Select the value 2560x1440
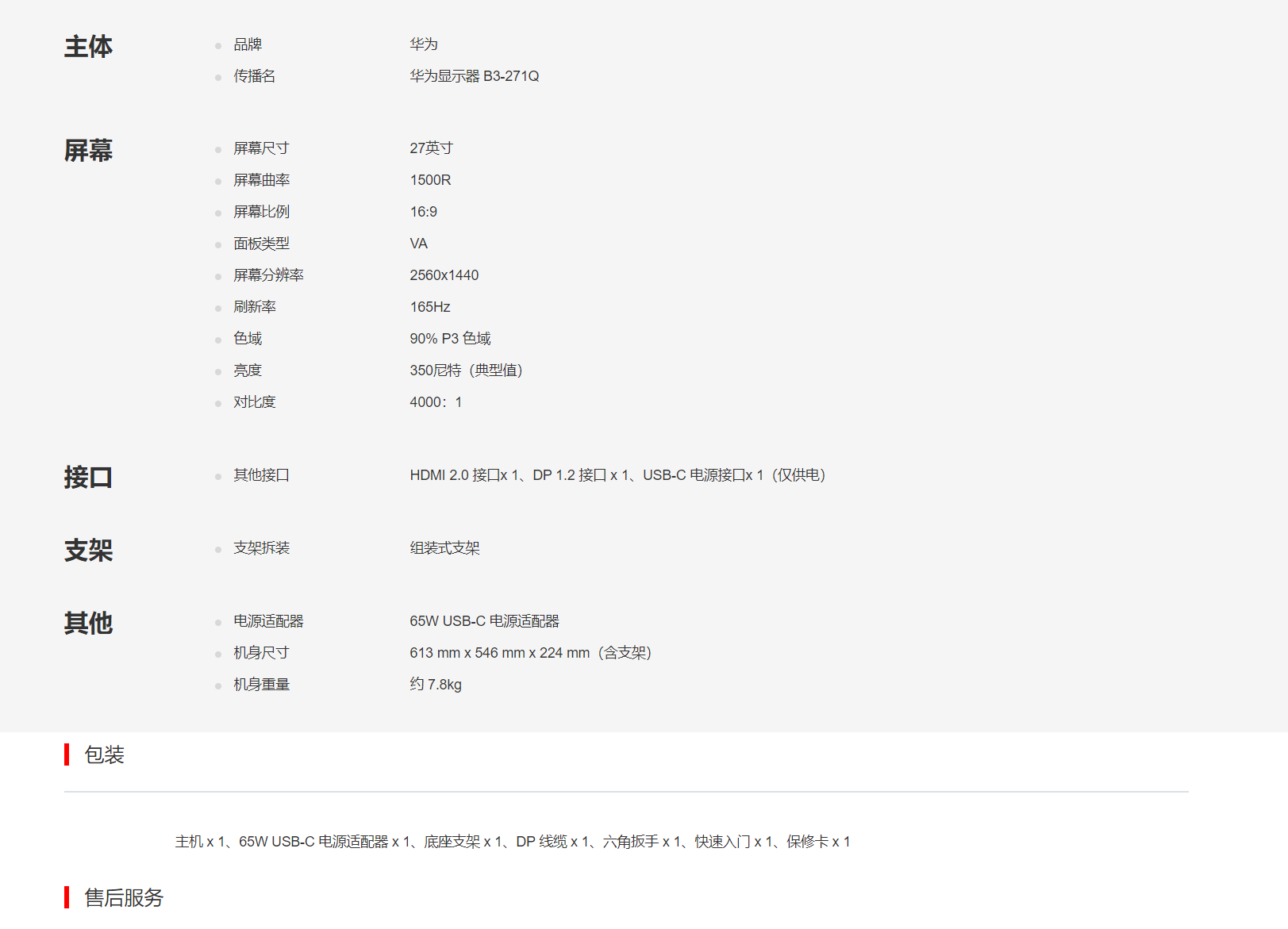The height and width of the screenshot is (929, 1288). tap(444, 275)
